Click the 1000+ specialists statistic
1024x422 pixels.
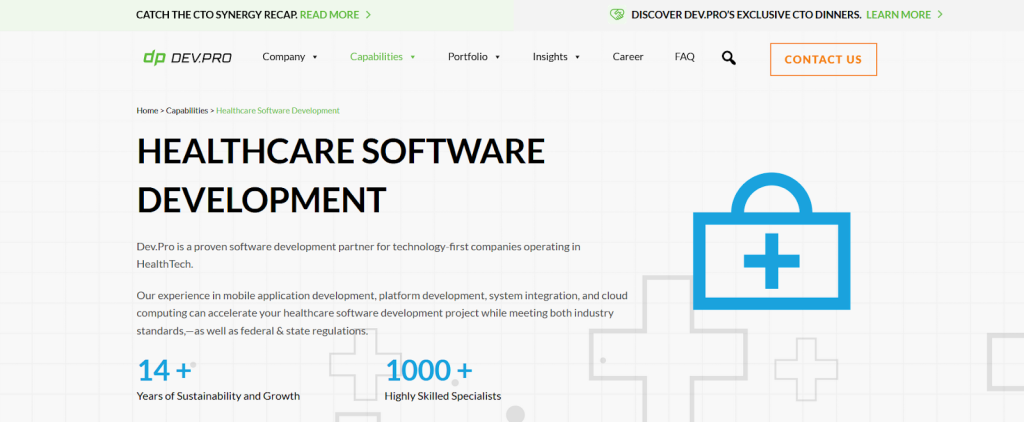coord(428,371)
